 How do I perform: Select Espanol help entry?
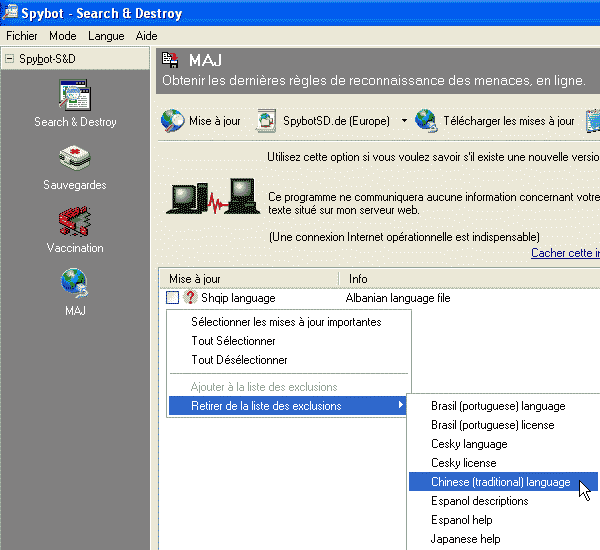coord(461,520)
